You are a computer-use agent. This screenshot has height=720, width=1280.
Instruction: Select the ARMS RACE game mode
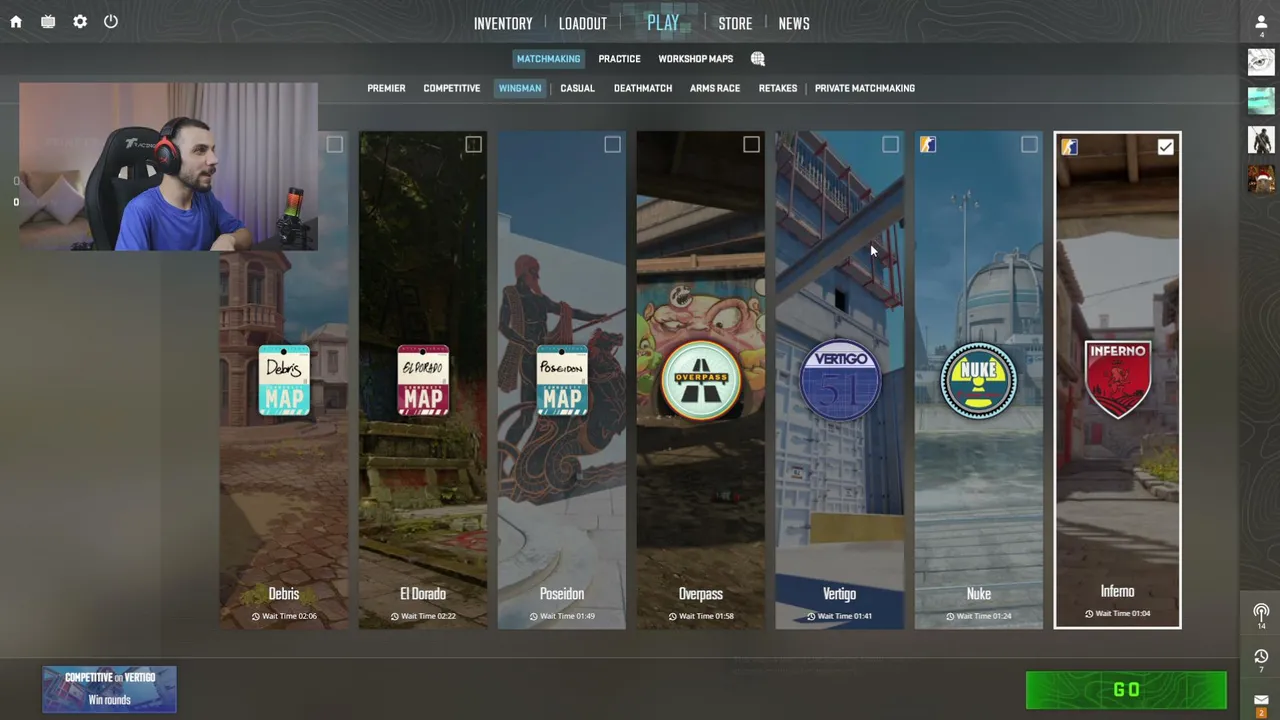click(x=715, y=88)
